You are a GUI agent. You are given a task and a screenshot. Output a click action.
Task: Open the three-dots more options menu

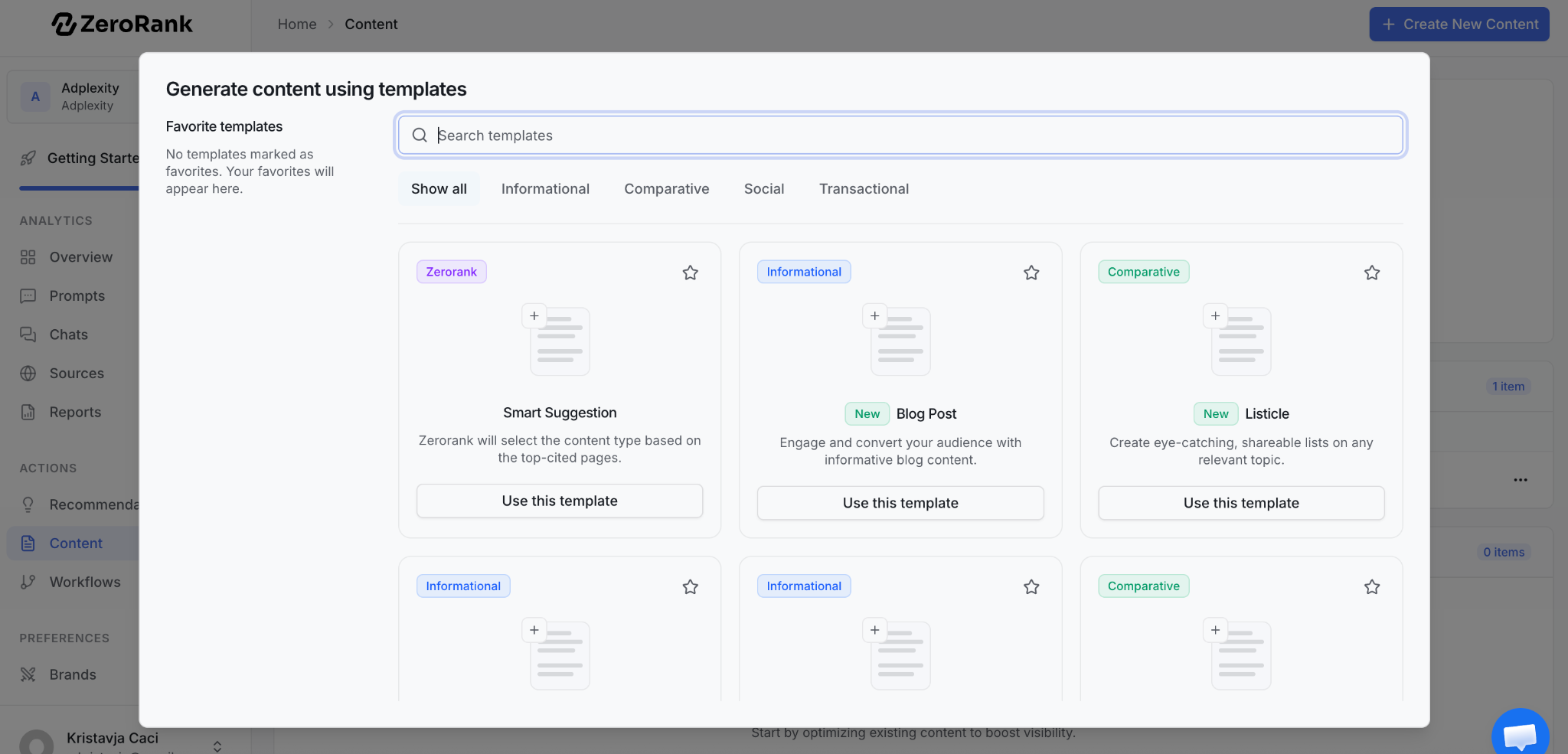coord(1521,480)
